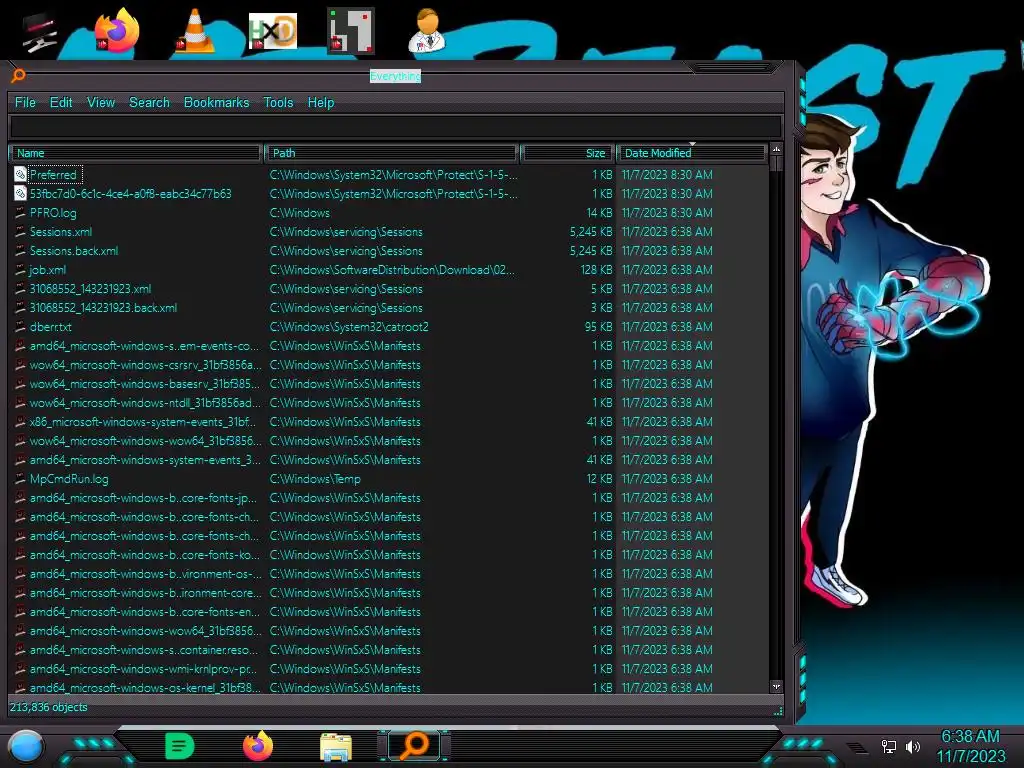Sort by Date Modified column header
The image size is (1024, 768).
pos(691,153)
